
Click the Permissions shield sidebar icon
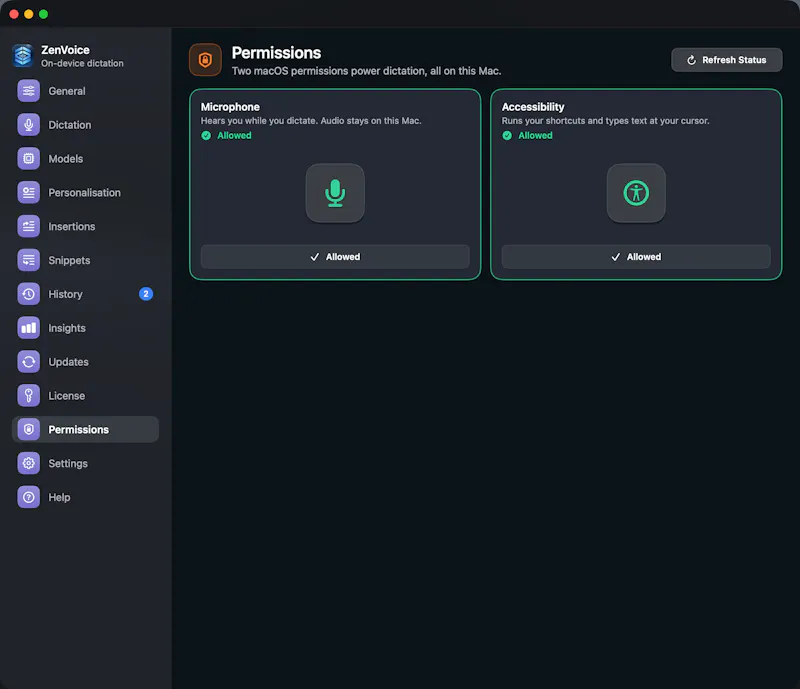point(29,429)
